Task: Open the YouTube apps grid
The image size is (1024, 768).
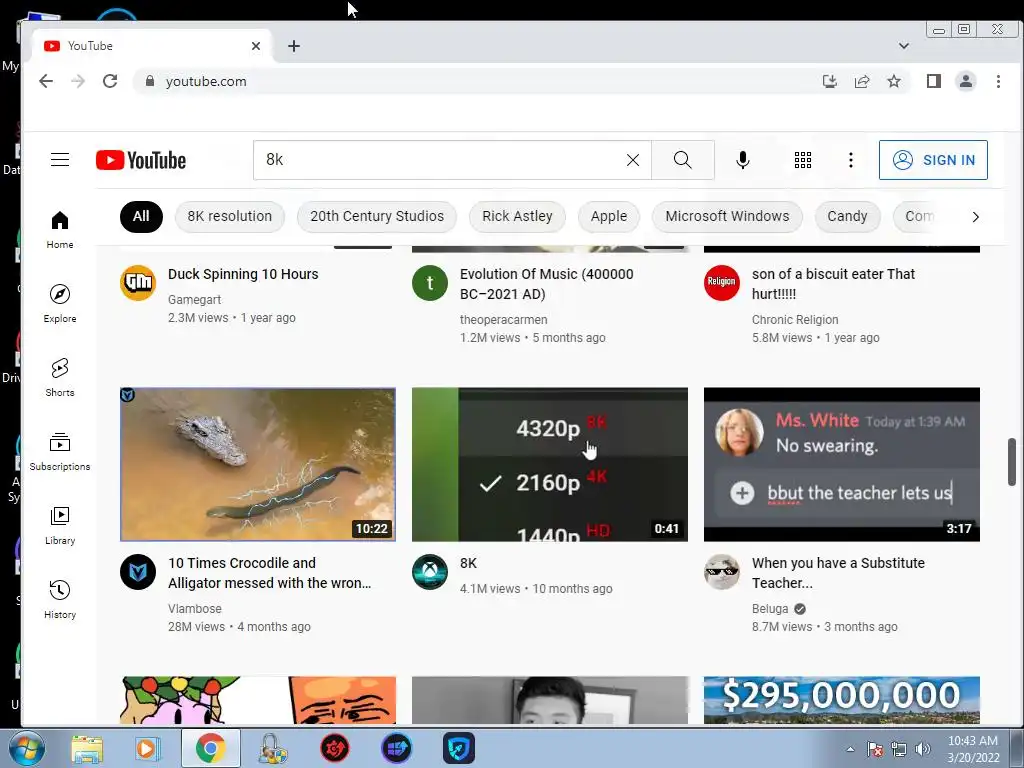Action: 803,160
